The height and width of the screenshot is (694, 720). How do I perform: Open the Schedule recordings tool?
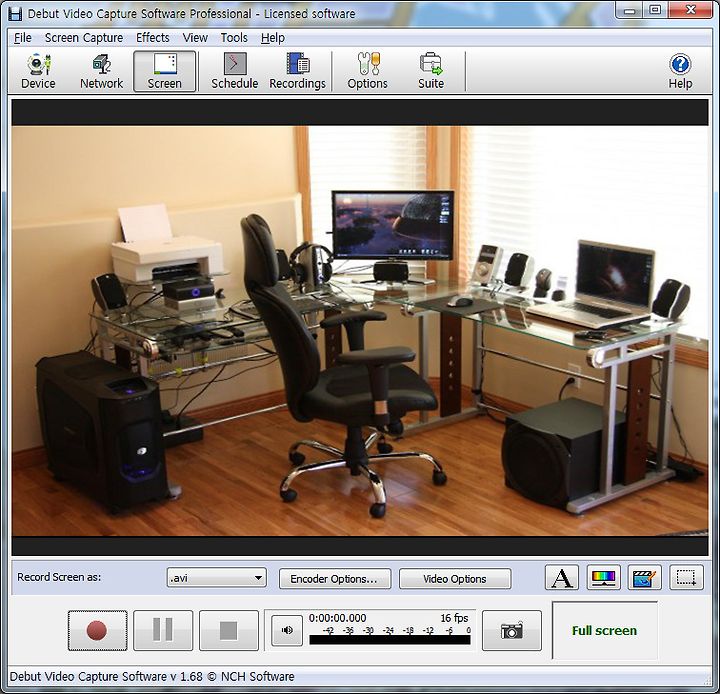coord(234,71)
